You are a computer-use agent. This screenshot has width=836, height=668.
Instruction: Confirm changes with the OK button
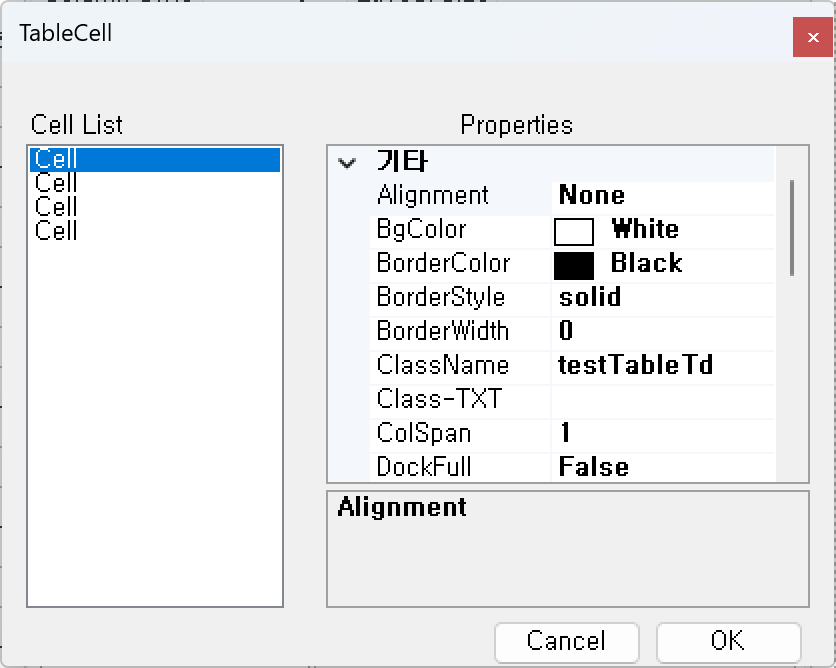pos(728,642)
